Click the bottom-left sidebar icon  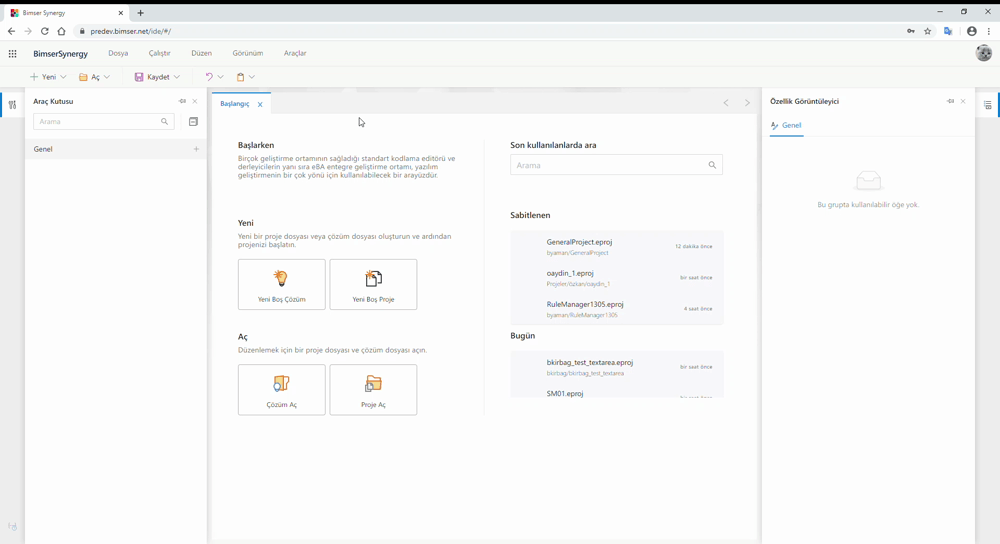click(12, 526)
